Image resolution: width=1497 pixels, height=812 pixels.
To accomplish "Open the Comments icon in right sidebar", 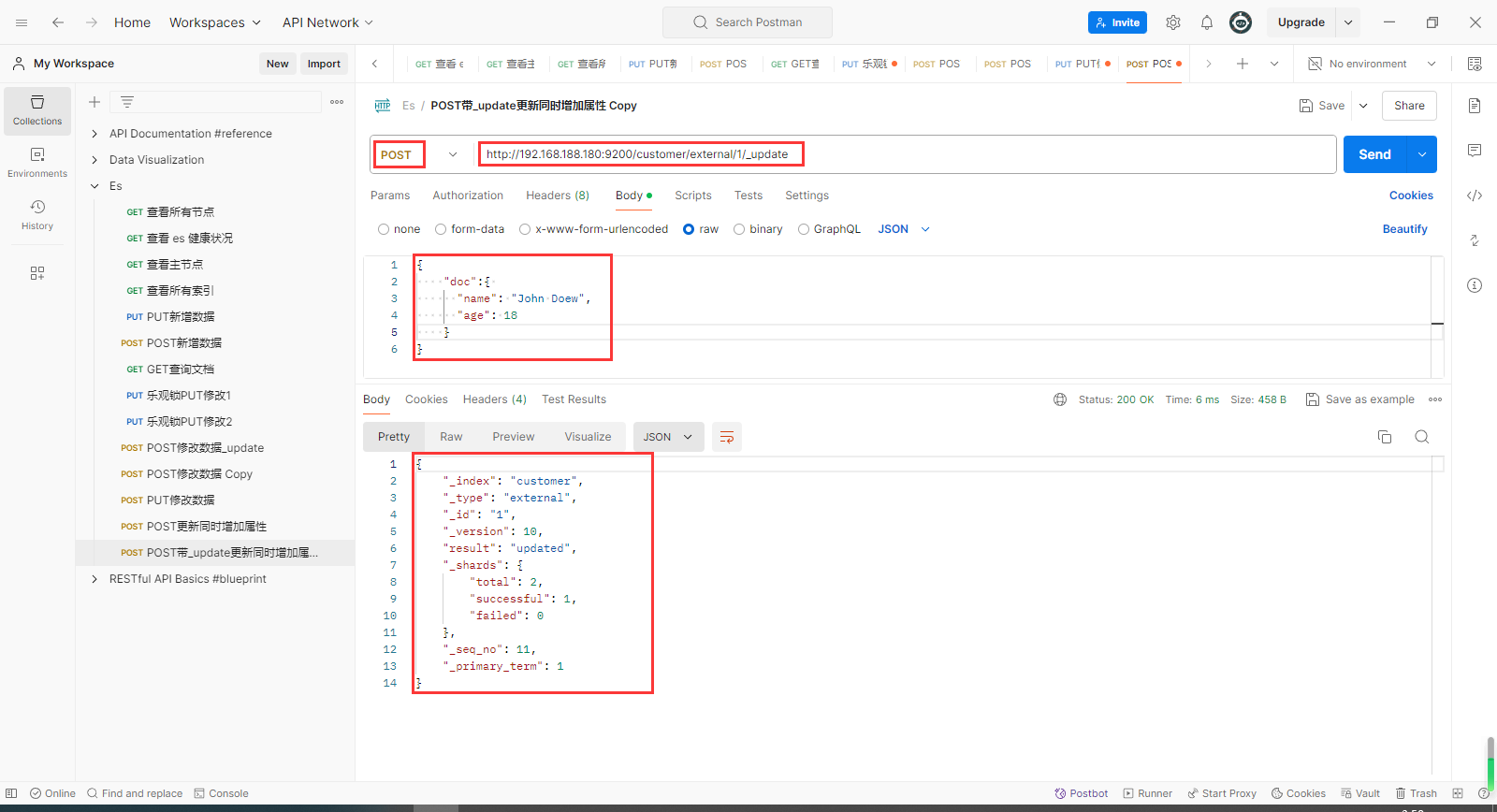I will [x=1475, y=151].
